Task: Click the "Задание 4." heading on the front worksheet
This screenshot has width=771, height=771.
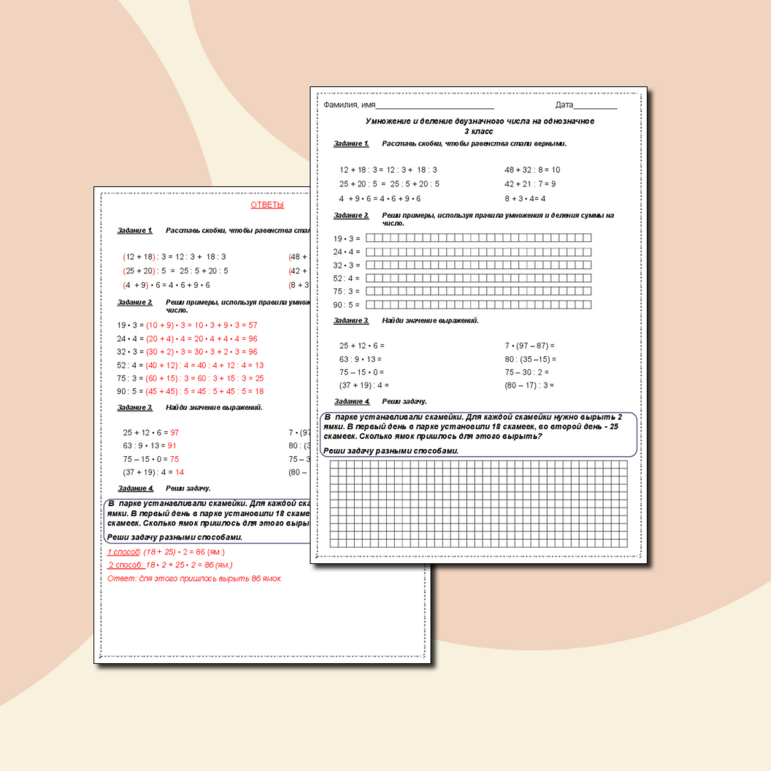Action: 351,400
